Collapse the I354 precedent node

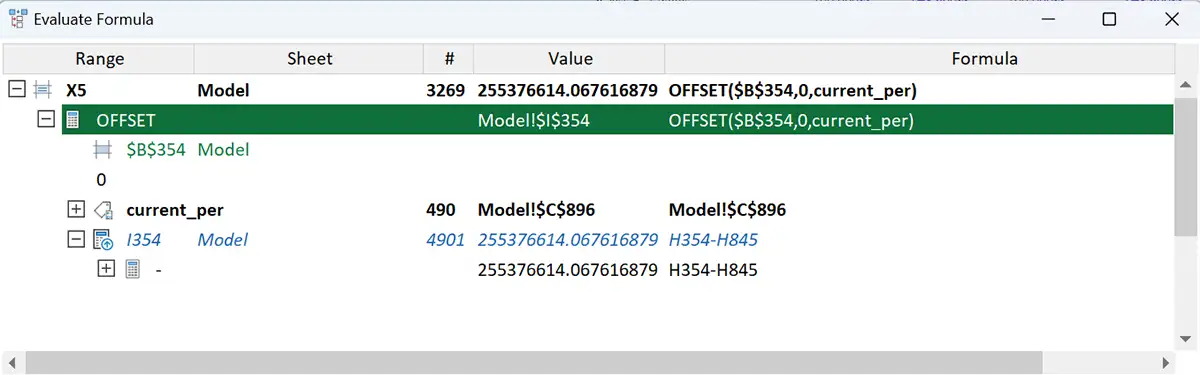(x=75, y=240)
